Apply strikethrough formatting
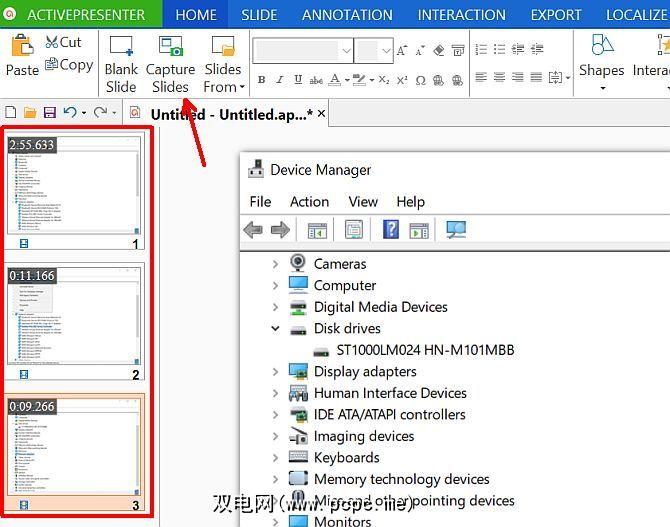 (x=316, y=80)
